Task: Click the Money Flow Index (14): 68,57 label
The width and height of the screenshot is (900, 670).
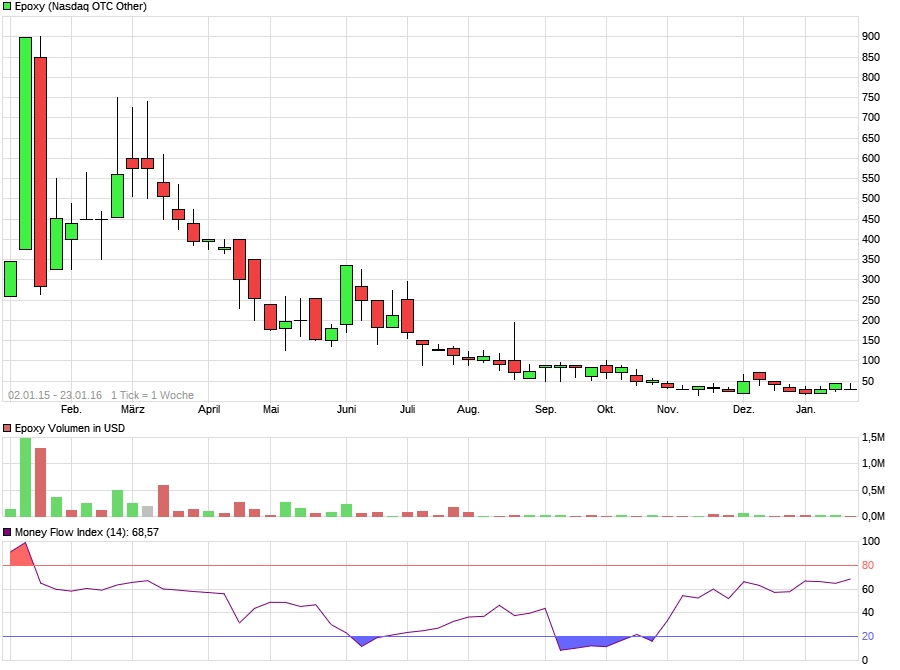Action: coord(87,532)
